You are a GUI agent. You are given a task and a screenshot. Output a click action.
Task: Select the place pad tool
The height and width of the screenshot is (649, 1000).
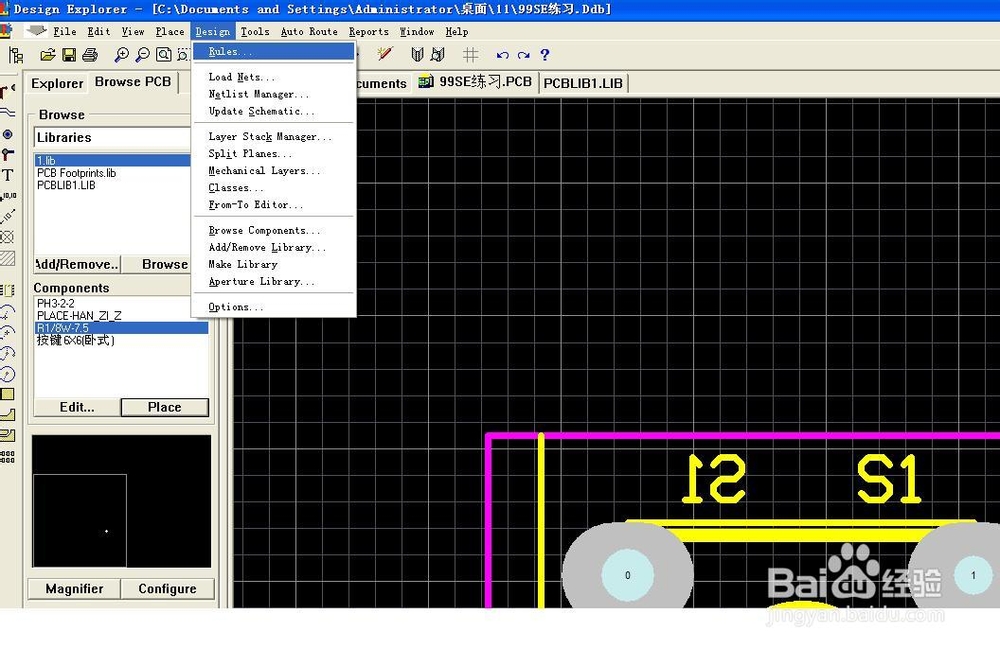[7, 134]
